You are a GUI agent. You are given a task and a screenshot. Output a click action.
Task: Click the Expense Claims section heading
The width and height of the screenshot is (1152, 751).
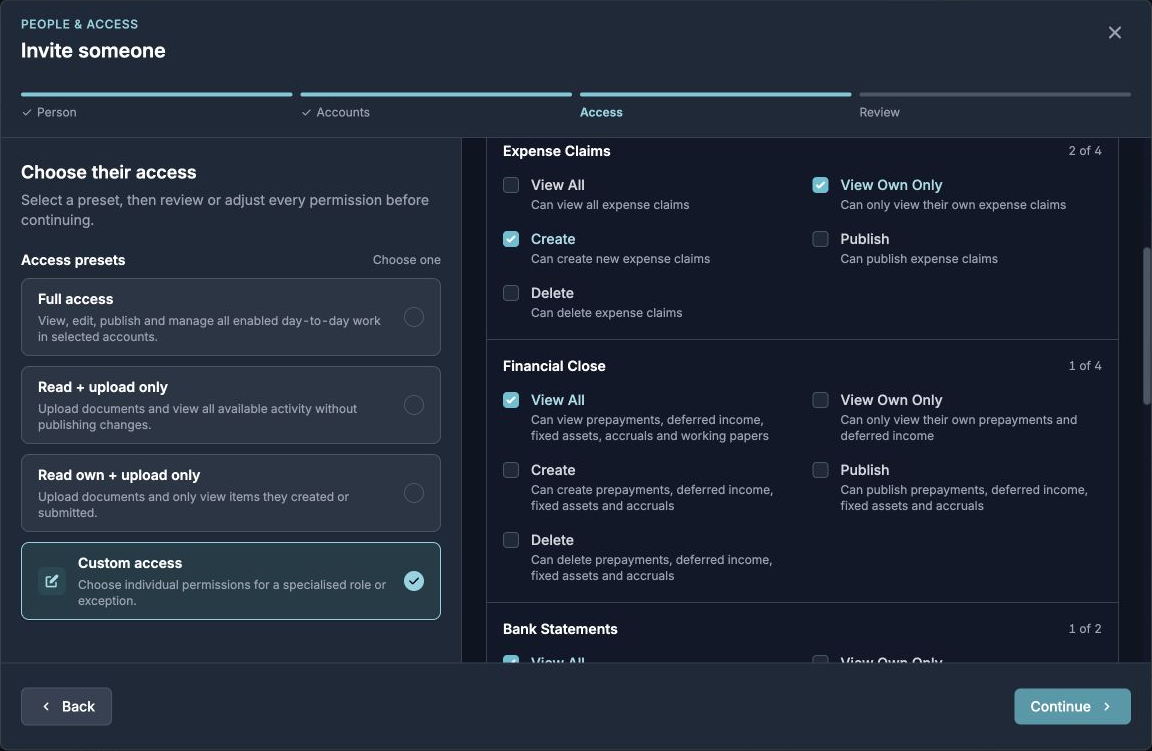click(556, 151)
